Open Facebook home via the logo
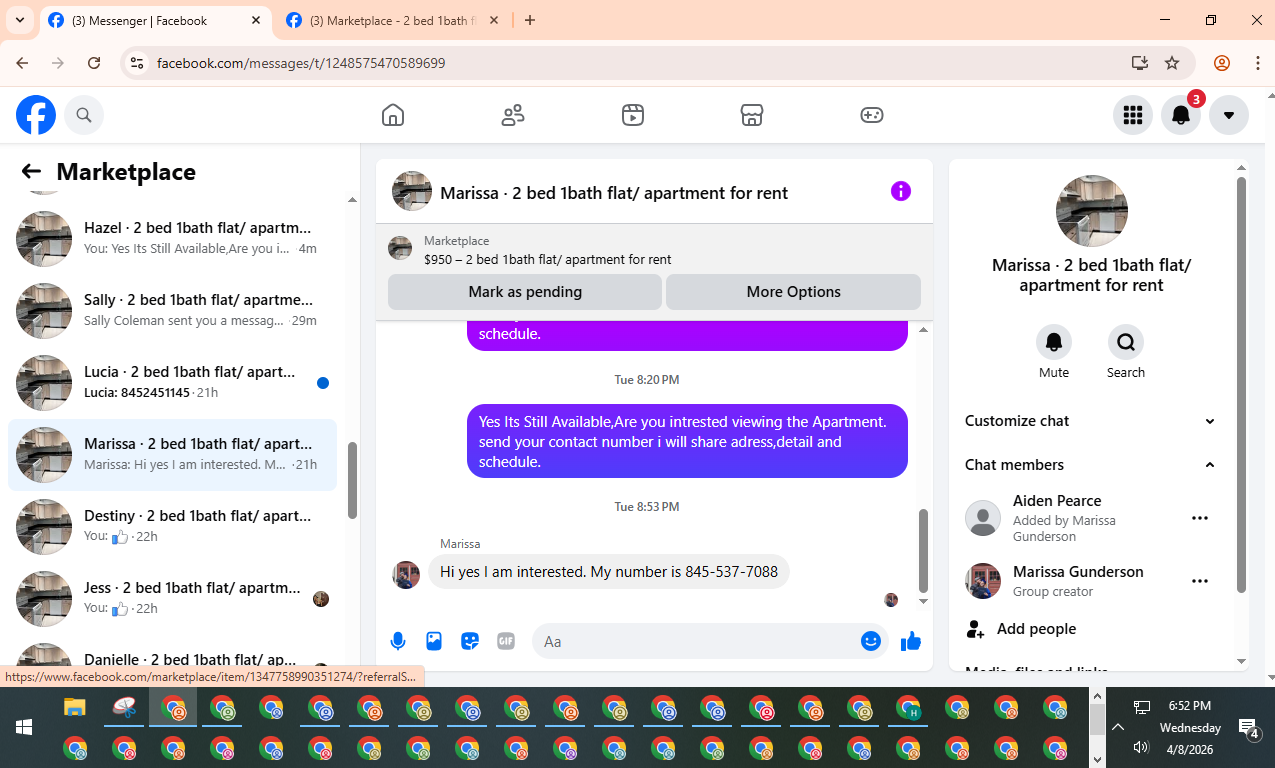 pos(36,115)
